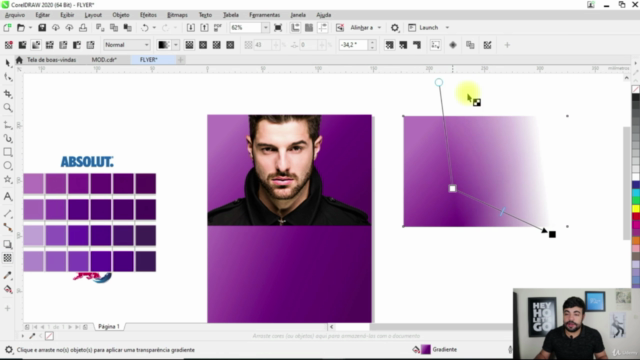Open Edit transparency dialog icon
This screenshot has height=360, width=640.
(487, 45)
